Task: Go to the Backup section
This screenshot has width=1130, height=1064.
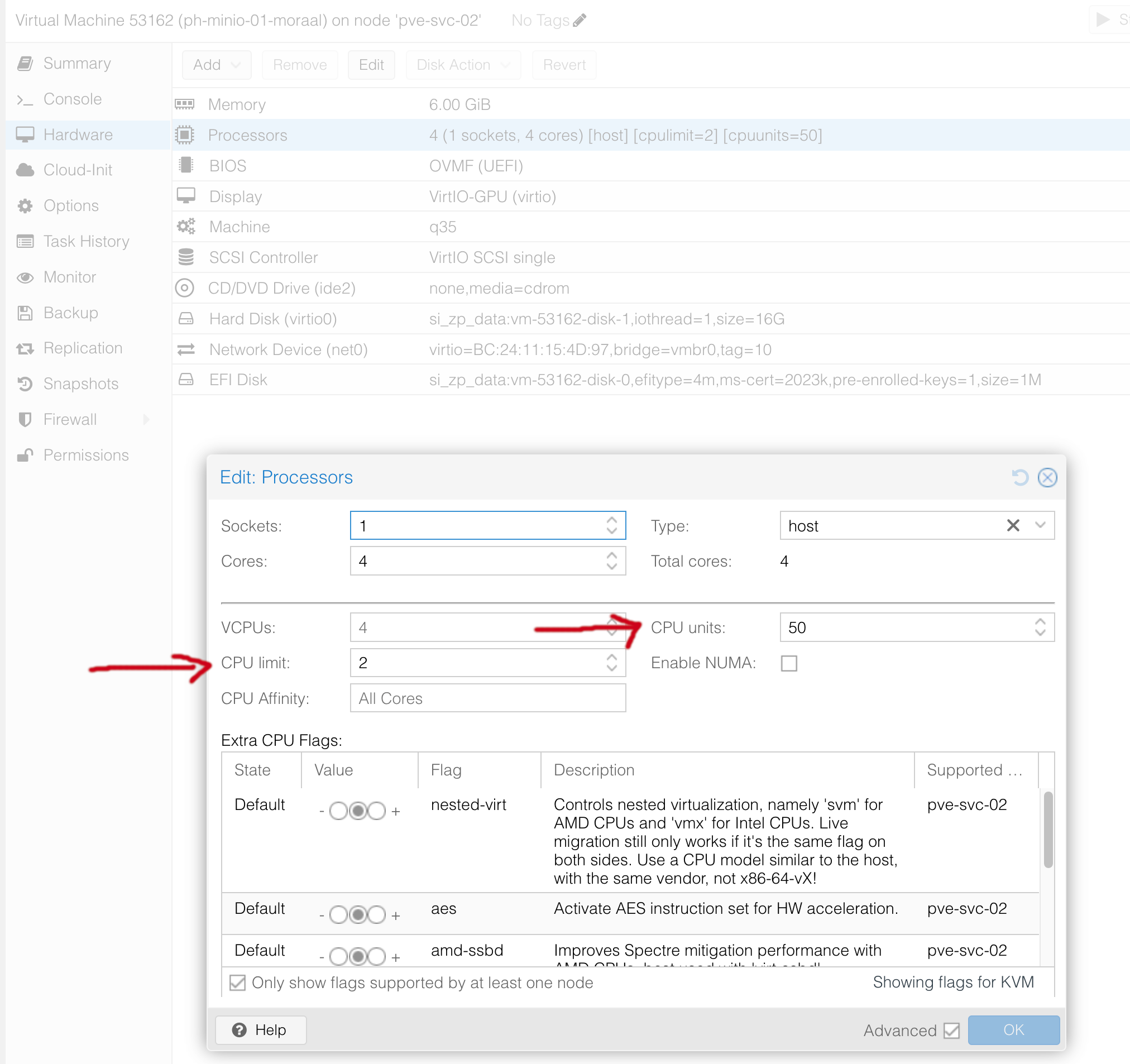Action: [x=70, y=313]
